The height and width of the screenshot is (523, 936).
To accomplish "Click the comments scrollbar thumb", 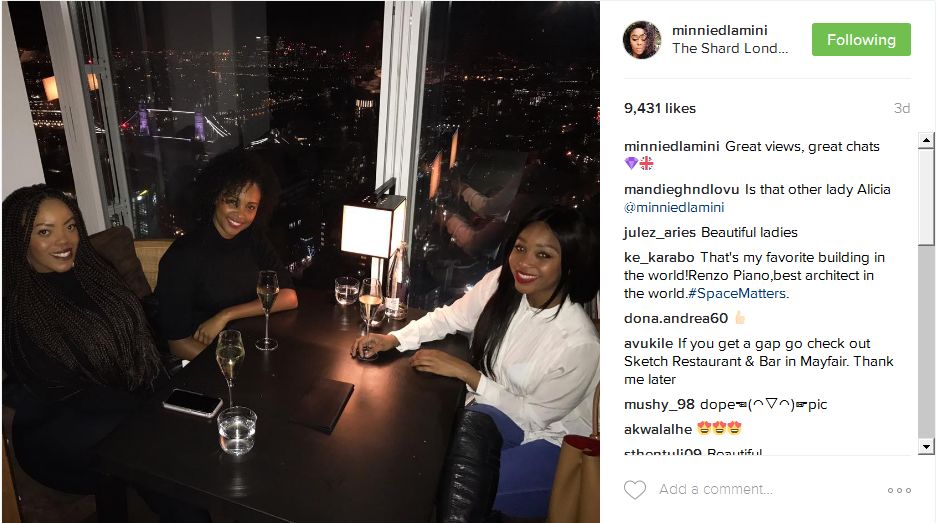I will (x=926, y=196).
